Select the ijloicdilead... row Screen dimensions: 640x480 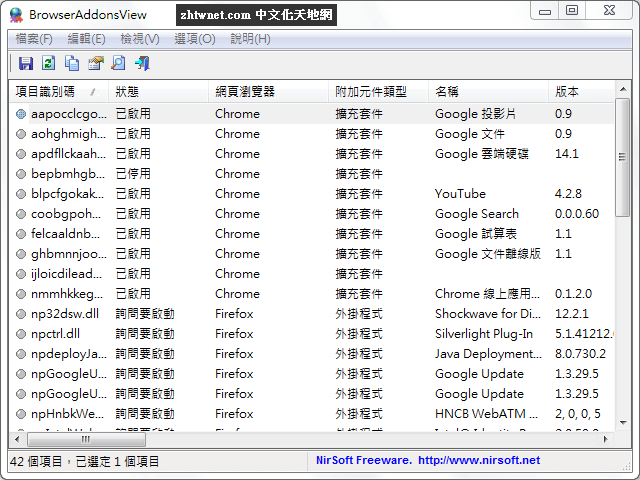[311, 274]
